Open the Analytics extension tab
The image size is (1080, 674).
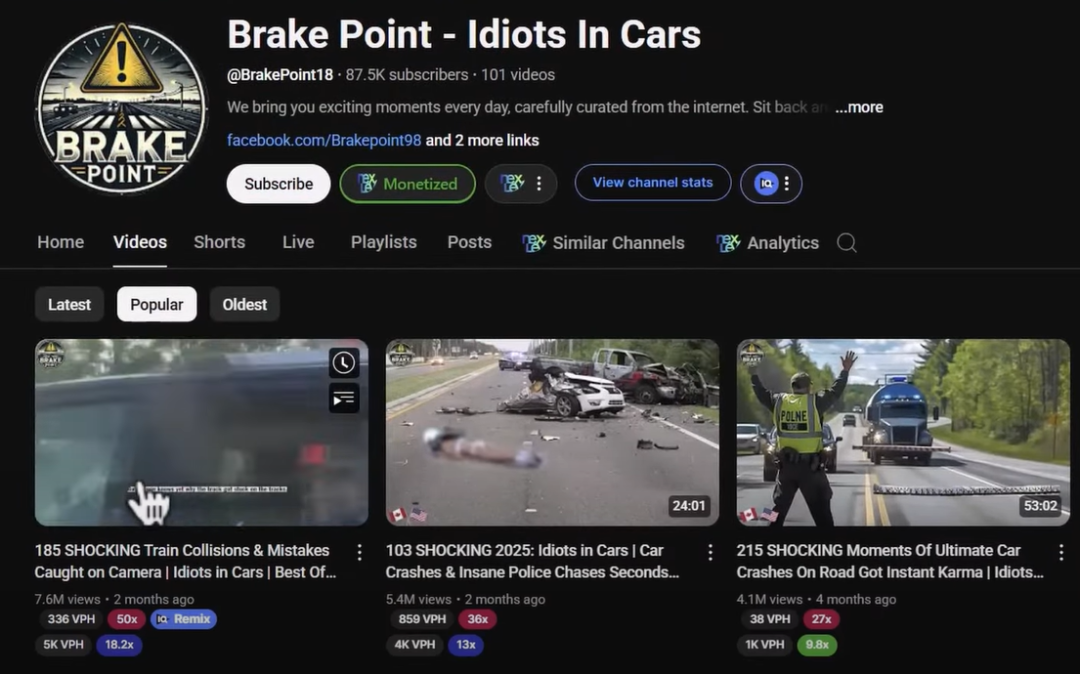768,243
